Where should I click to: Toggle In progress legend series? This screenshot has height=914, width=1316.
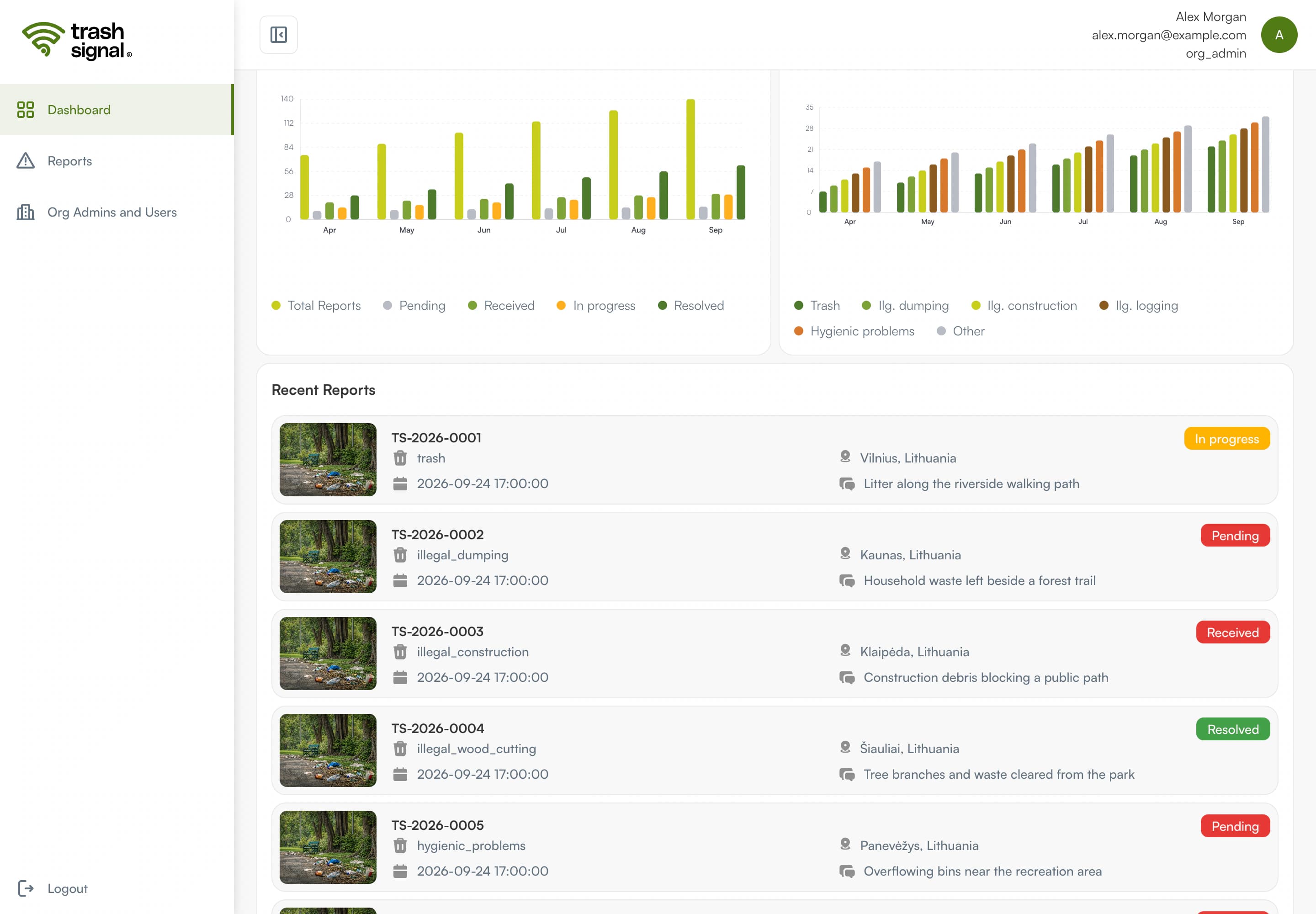(596, 305)
